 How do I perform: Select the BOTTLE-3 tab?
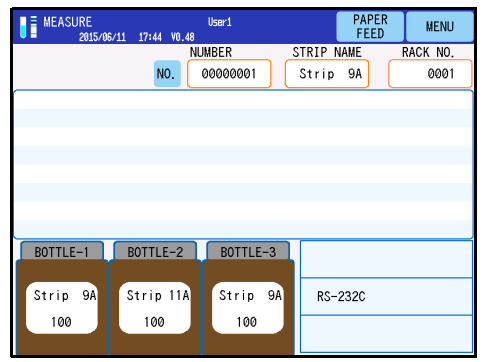(x=248, y=252)
